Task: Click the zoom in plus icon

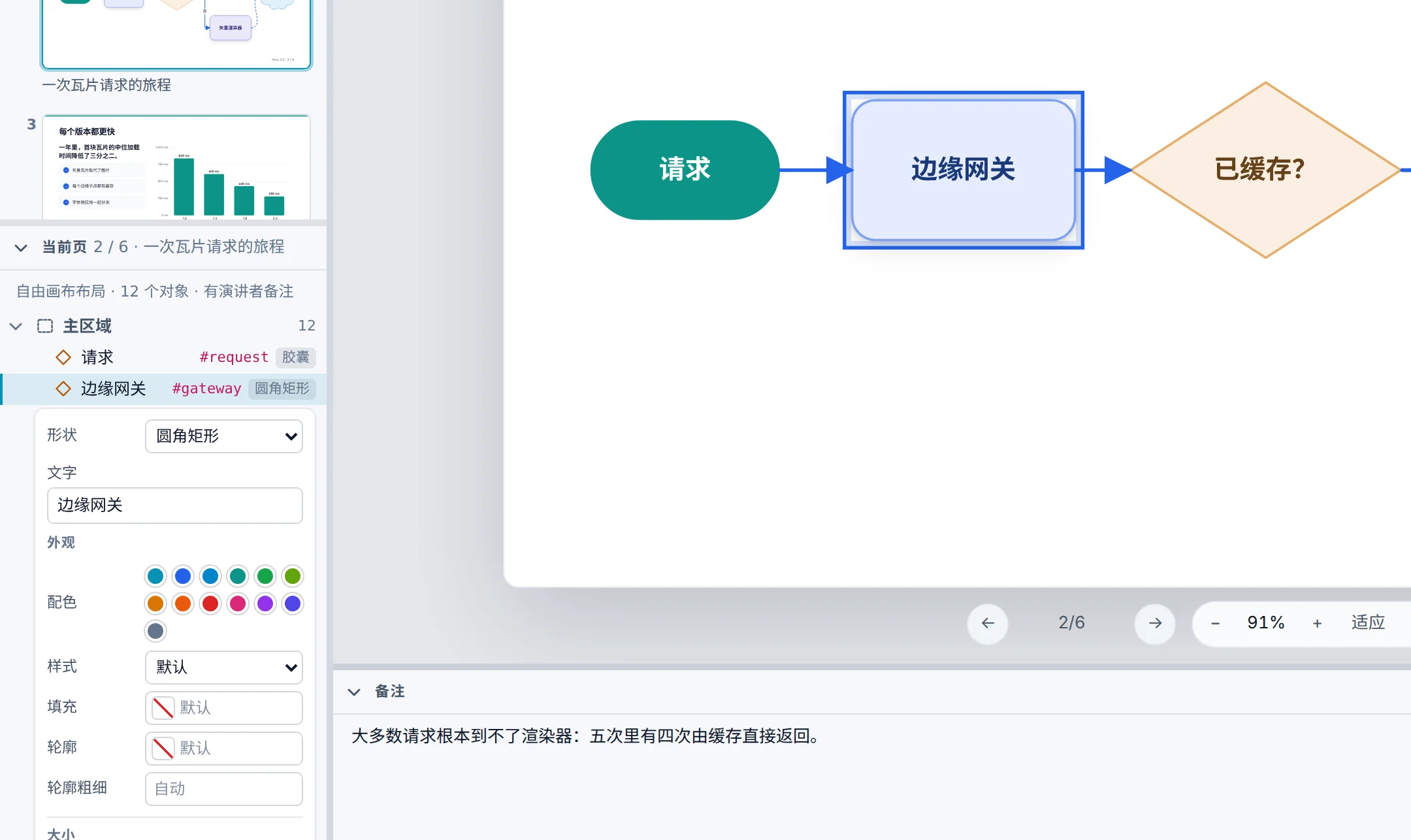Action: click(1317, 623)
